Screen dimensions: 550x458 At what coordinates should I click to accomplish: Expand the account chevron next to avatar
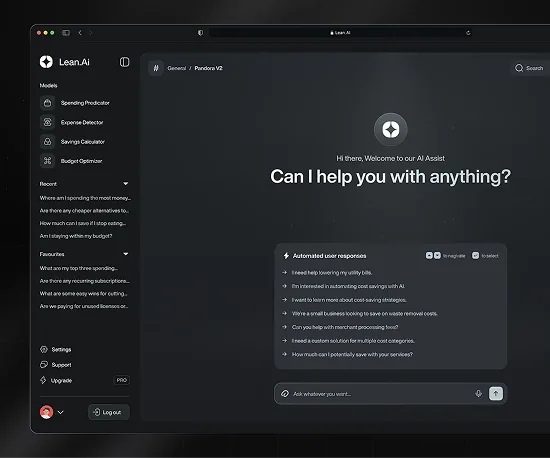(x=61, y=412)
